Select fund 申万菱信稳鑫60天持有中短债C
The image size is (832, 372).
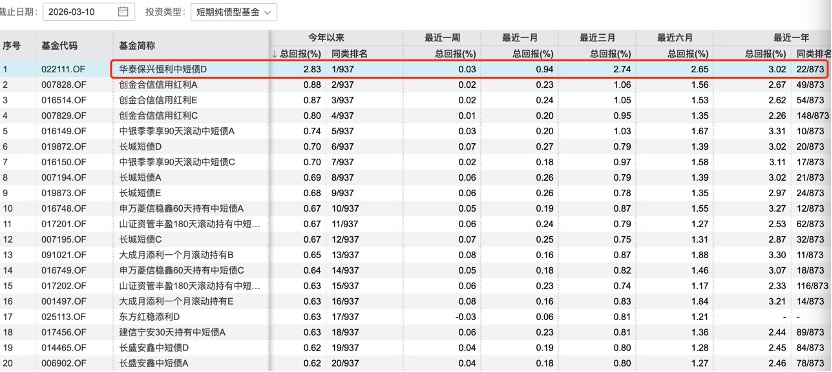[181, 270]
